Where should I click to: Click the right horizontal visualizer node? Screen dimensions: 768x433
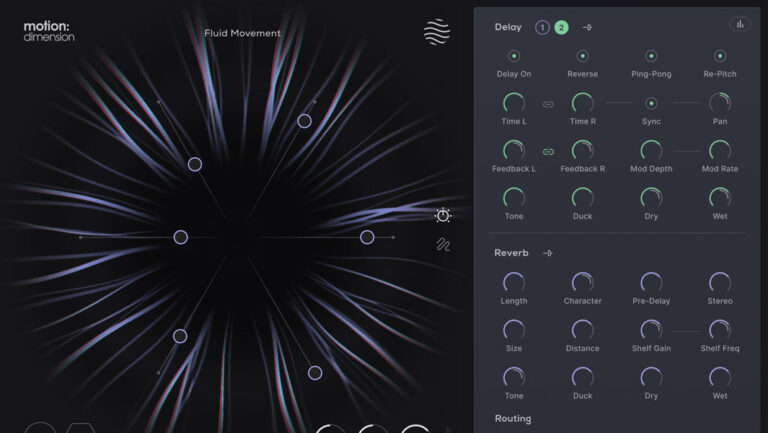pos(367,238)
